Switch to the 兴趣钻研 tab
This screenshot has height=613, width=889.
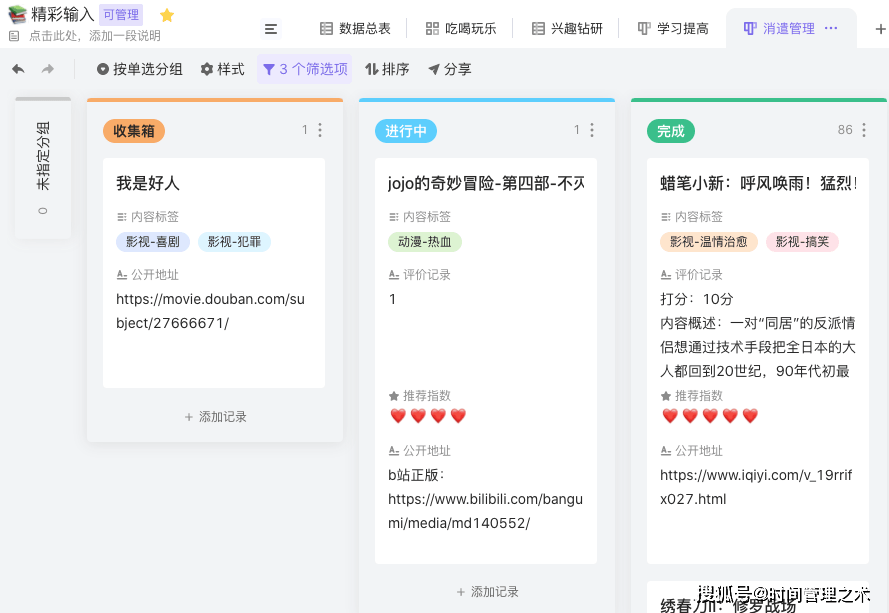[567, 29]
